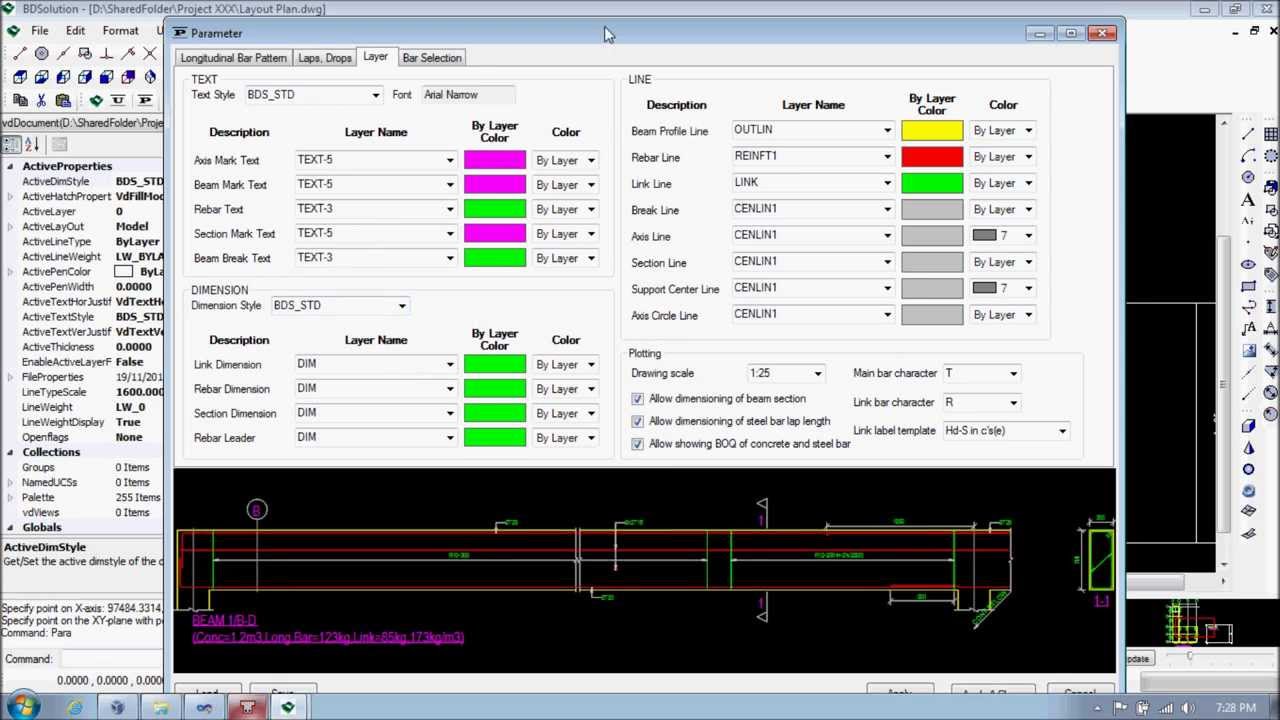This screenshot has height=720, width=1280.
Task: Switch to Bar Selection tab
Action: point(432,58)
